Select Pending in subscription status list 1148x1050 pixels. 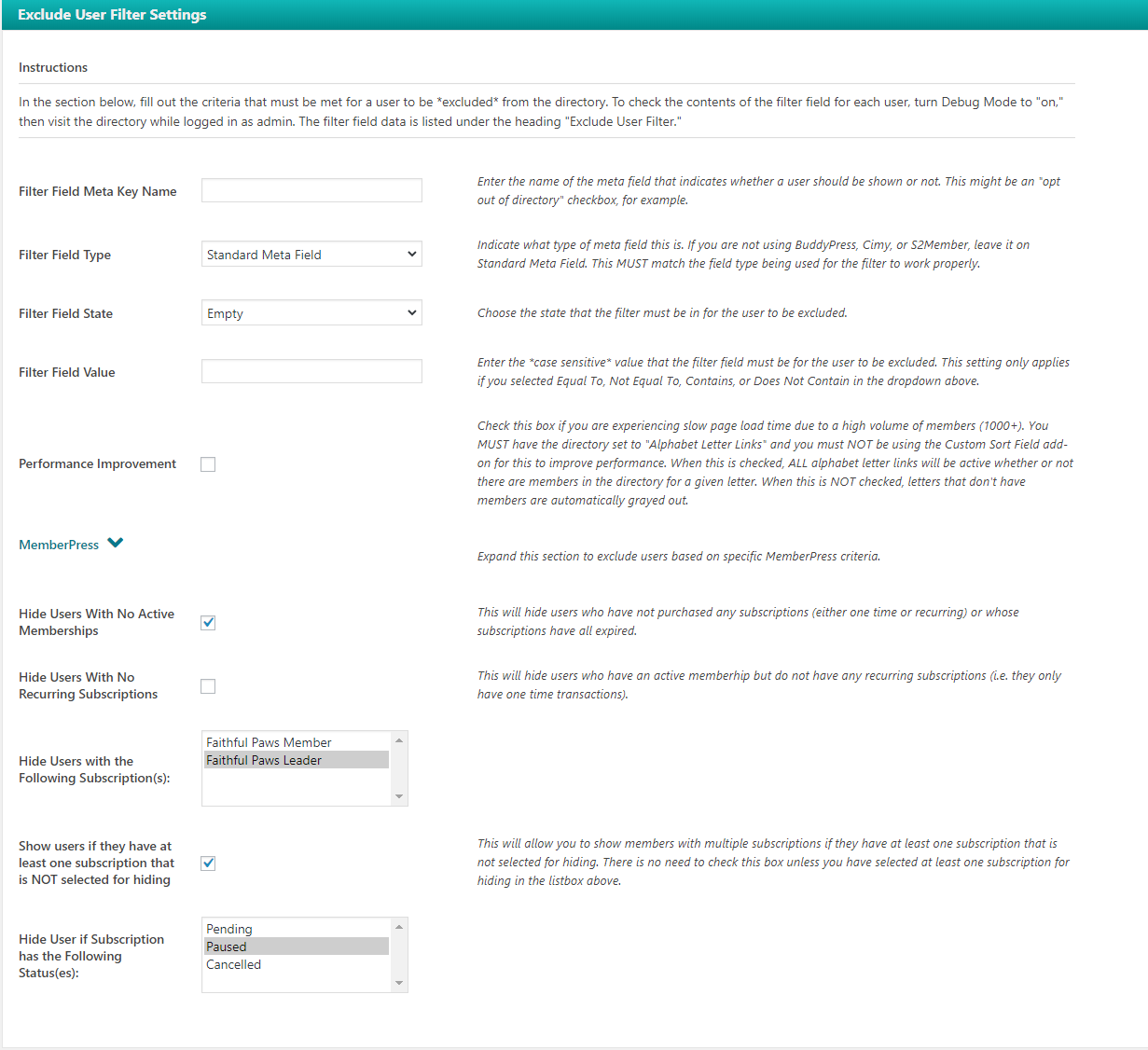click(229, 929)
